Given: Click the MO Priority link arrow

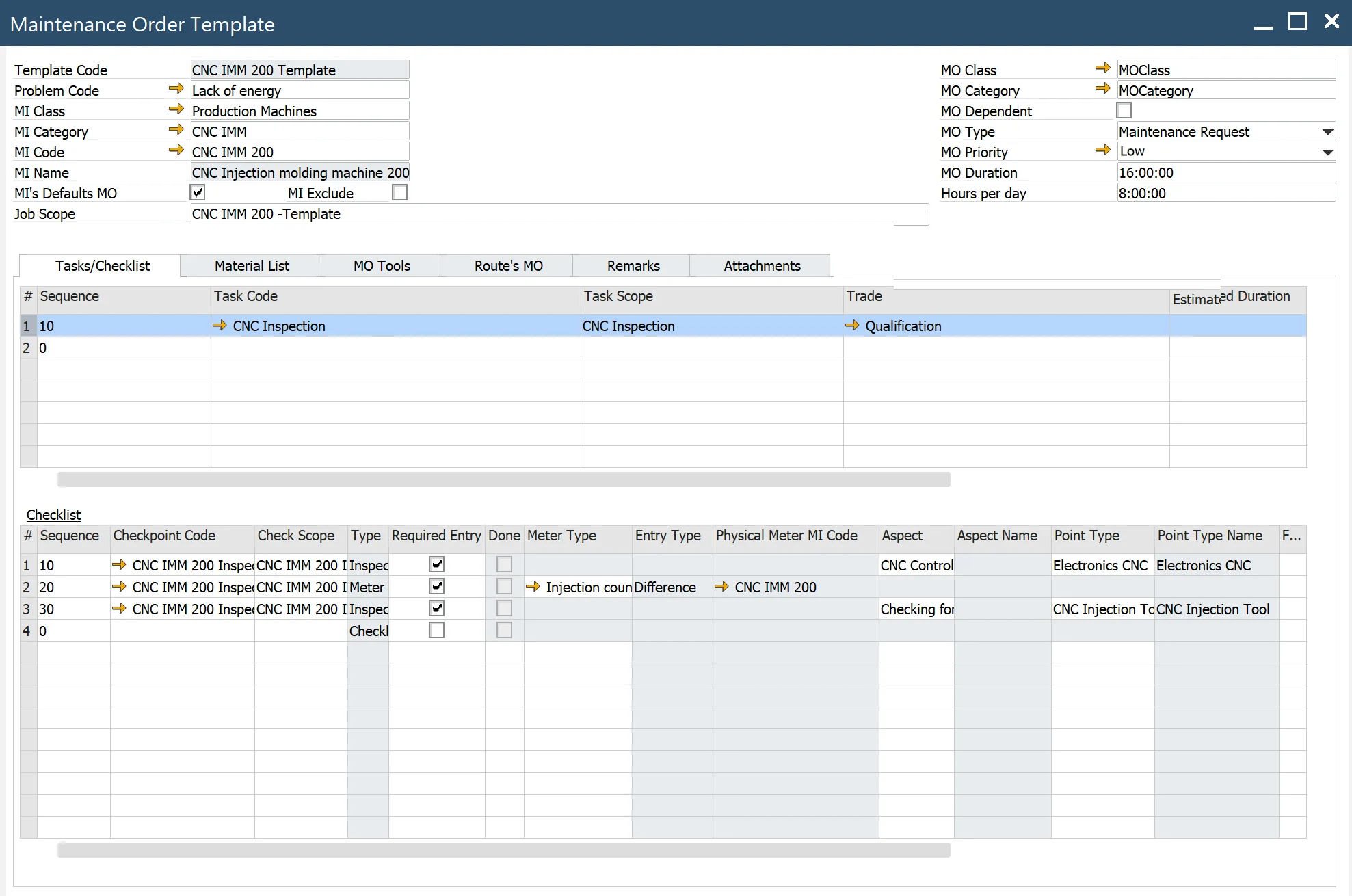Looking at the screenshot, I should pos(1102,150).
